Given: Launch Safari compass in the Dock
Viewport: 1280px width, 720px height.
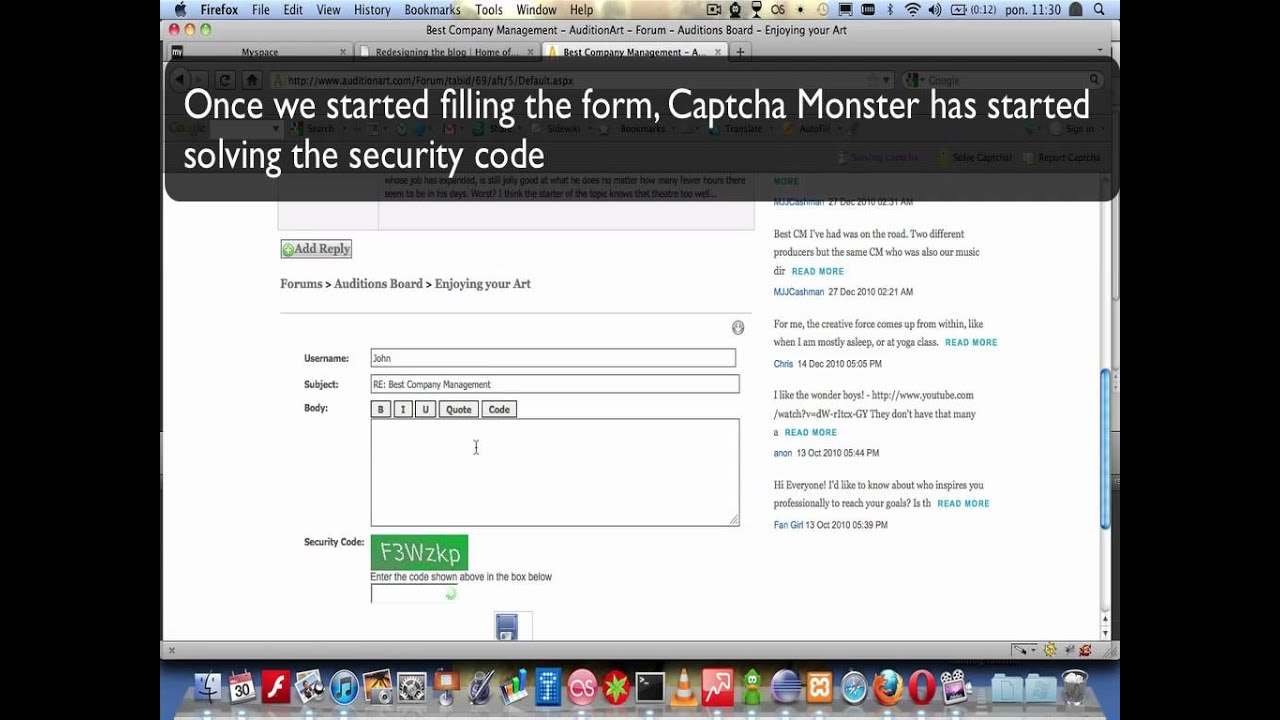Looking at the screenshot, I should coord(854,687).
